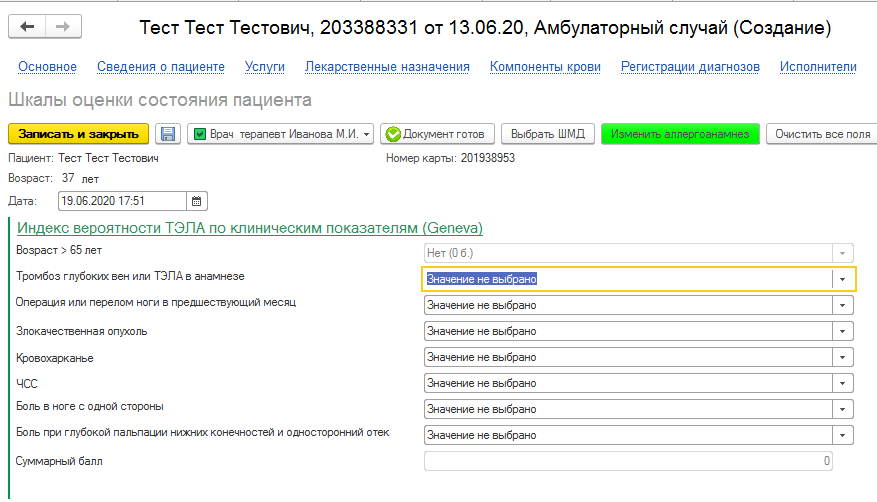
Task: Expand the Злокачественная опухоль dropdown
Action: pos(843,331)
